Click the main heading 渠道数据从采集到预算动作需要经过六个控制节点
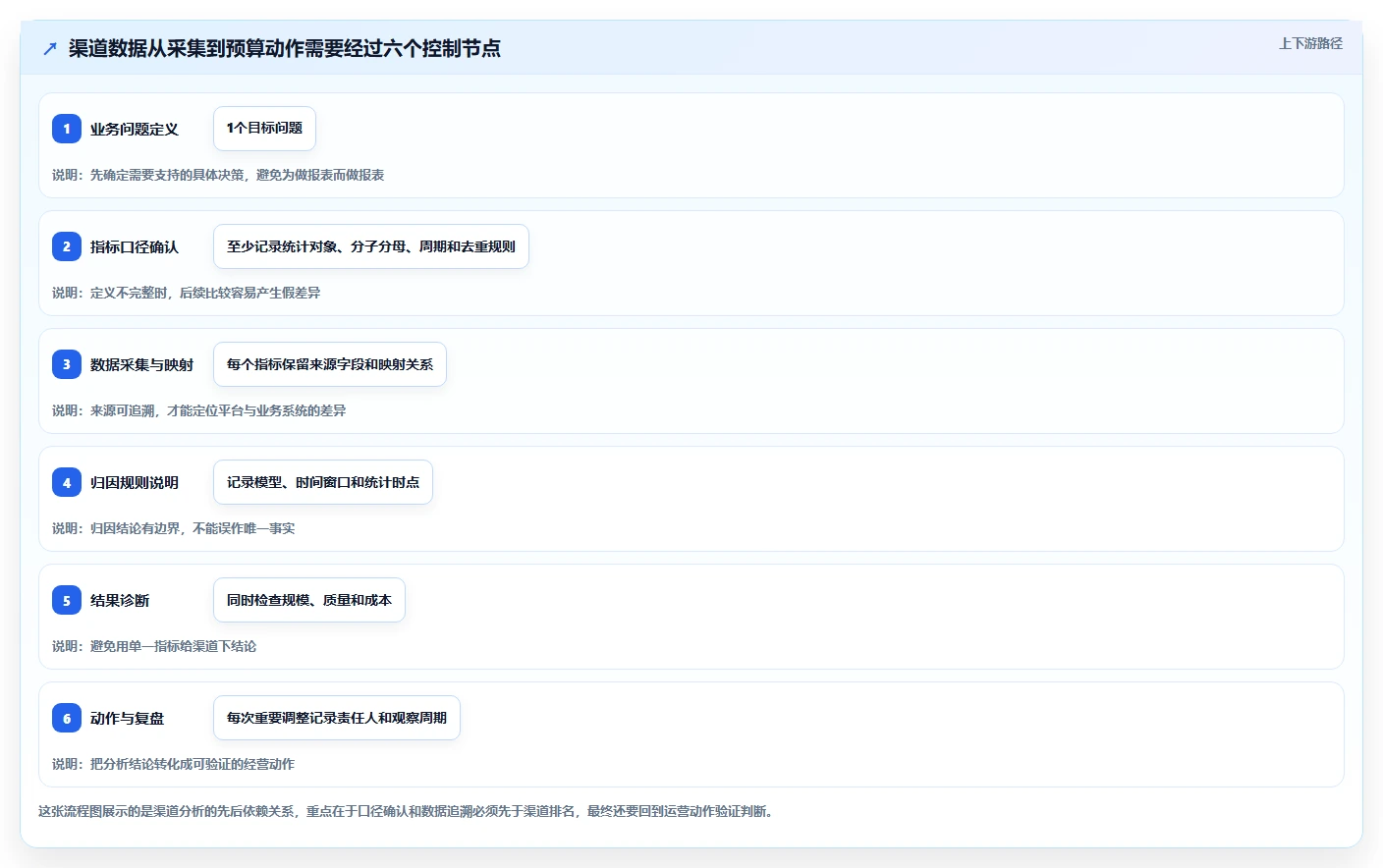 pyautogui.click(x=285, y=48)
